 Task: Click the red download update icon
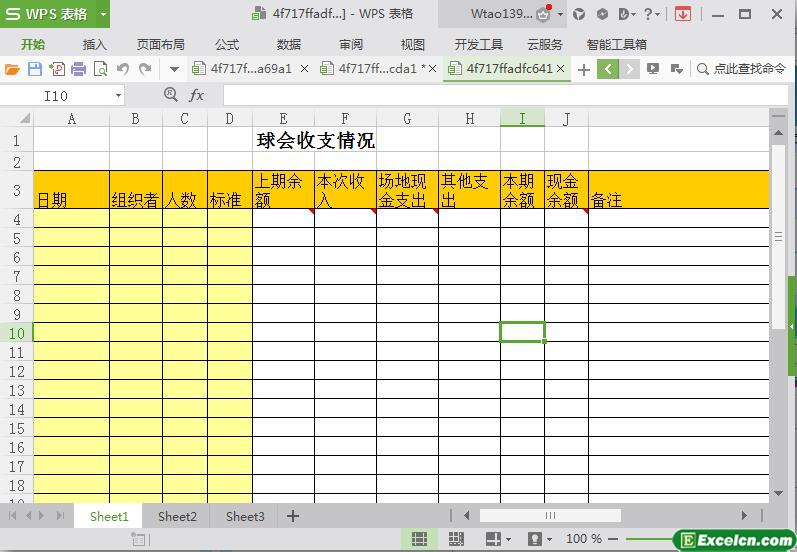(683, 14)
